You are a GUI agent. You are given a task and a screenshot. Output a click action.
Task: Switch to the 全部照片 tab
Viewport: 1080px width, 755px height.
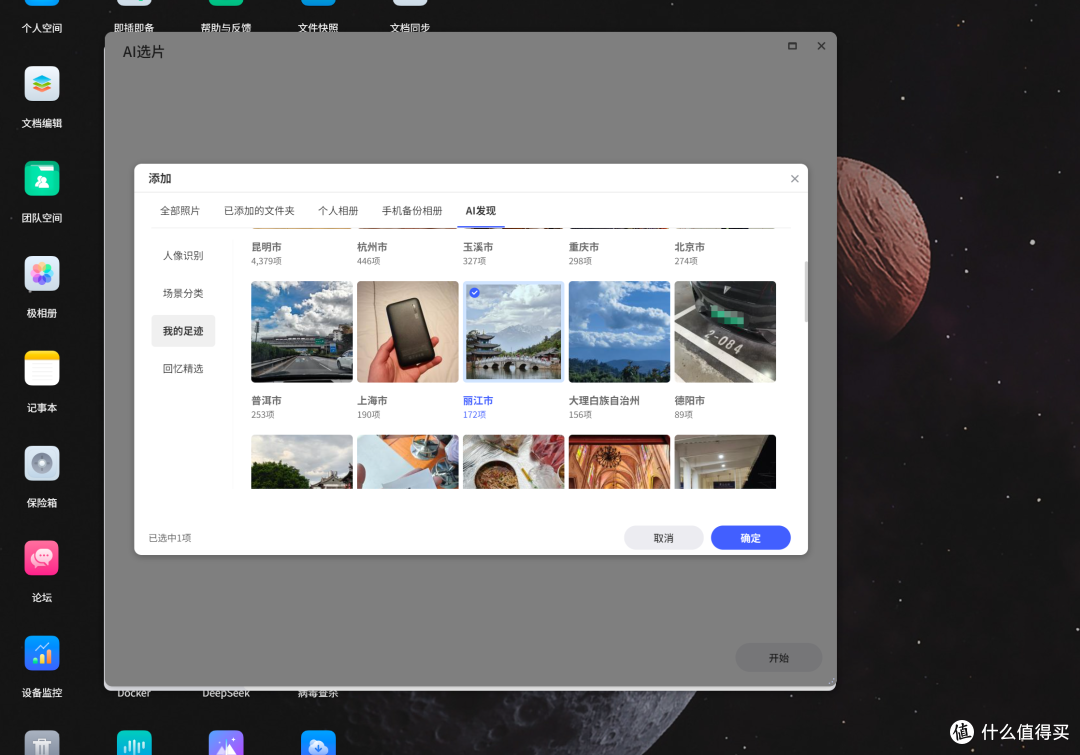(x=180, y=211)
